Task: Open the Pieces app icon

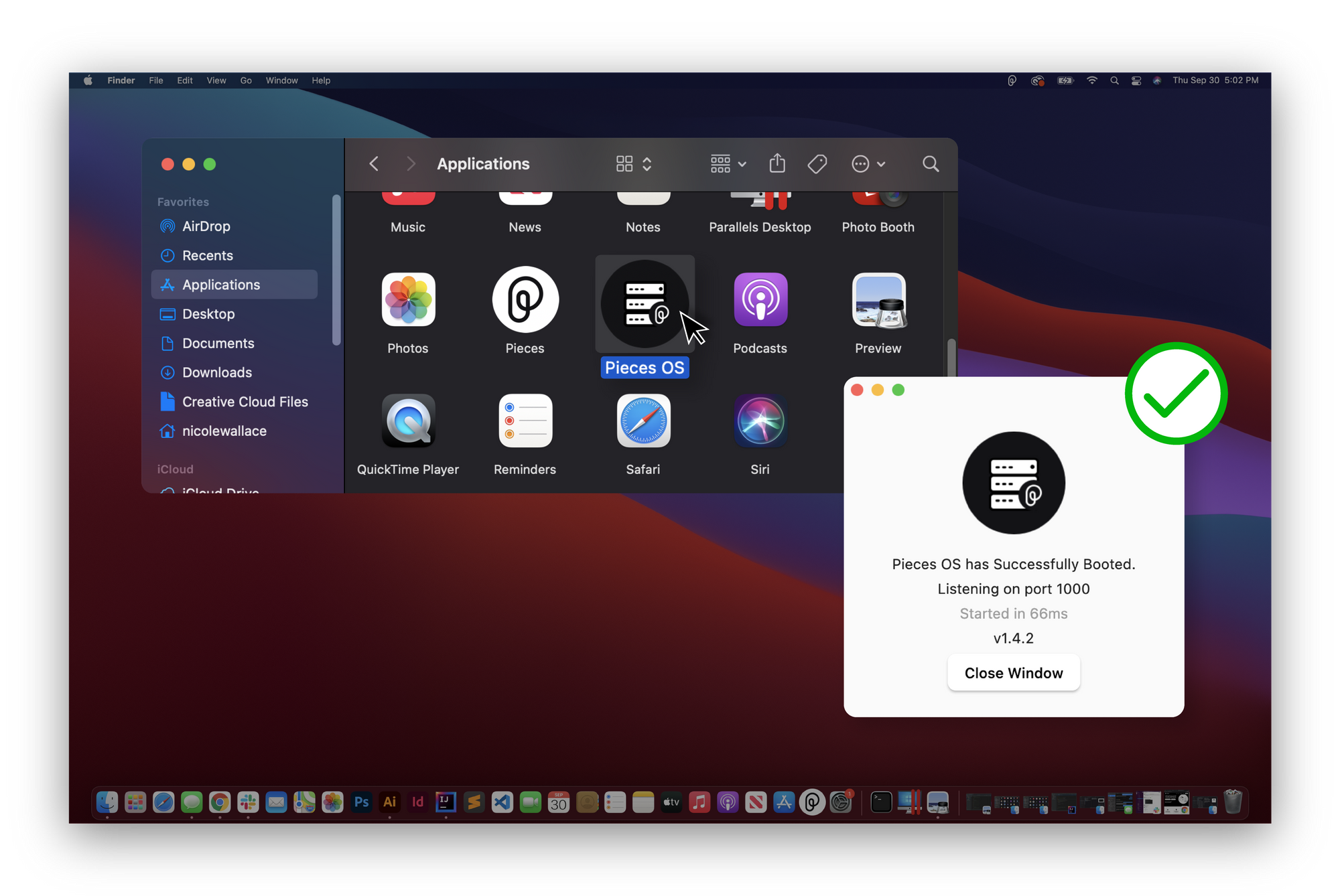Action: (525, 300)
